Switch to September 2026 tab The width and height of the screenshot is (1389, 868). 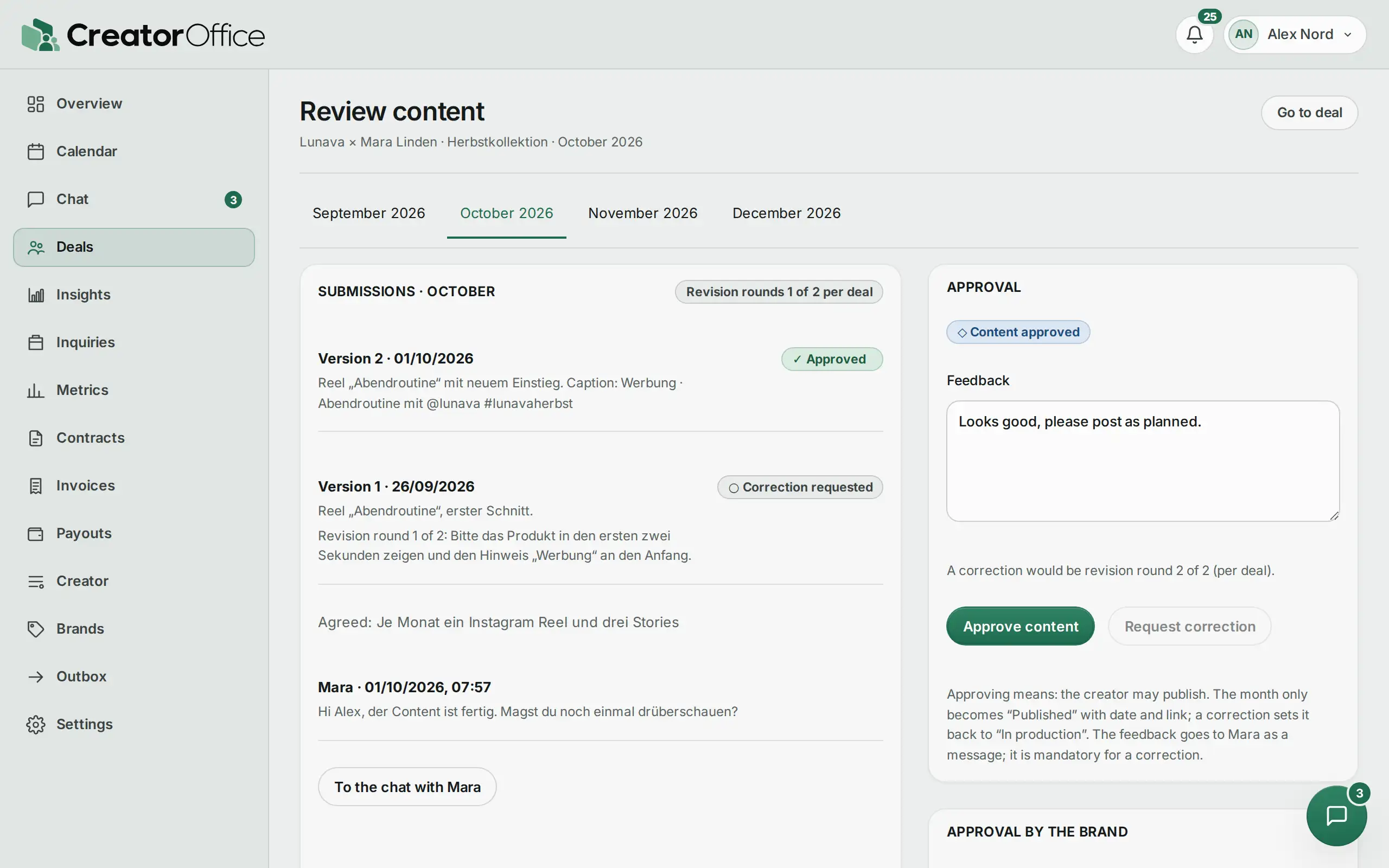(x=368, y=213)
